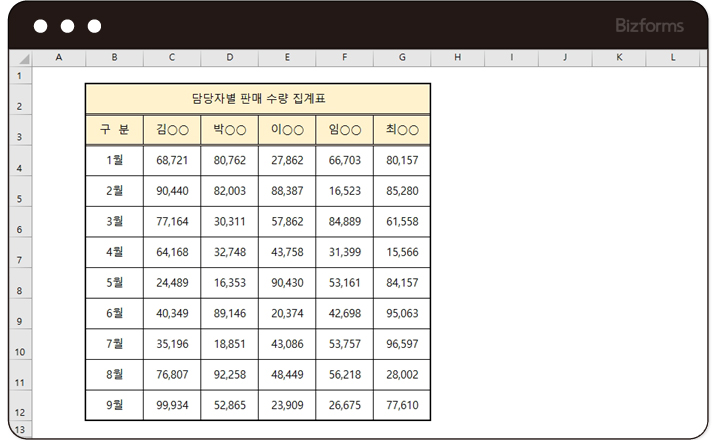Screen dimensions: 715x440
Task: Click the header cell 임○○
Action: [344, 130]
